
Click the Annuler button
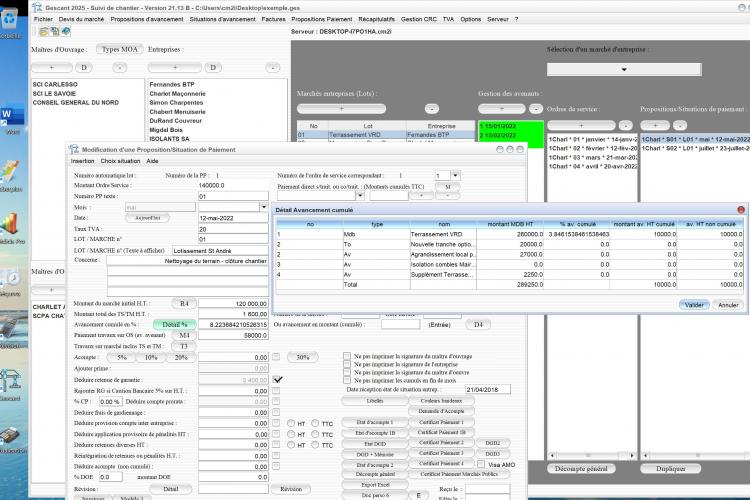(x=728, y=305)
